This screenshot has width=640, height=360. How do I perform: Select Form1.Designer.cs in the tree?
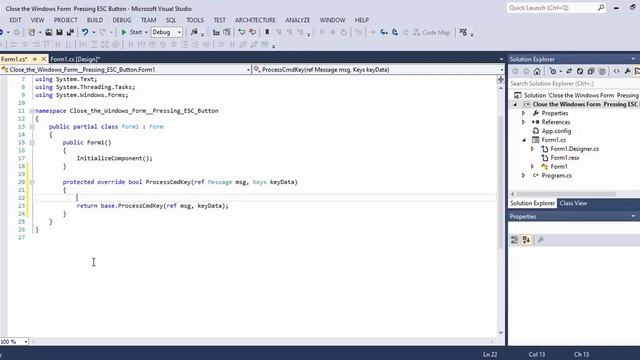coord(574,149)
